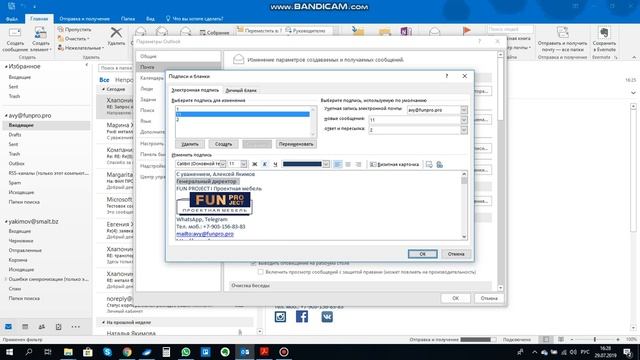Confirm the signatures dialog with OK

[422, 254]
